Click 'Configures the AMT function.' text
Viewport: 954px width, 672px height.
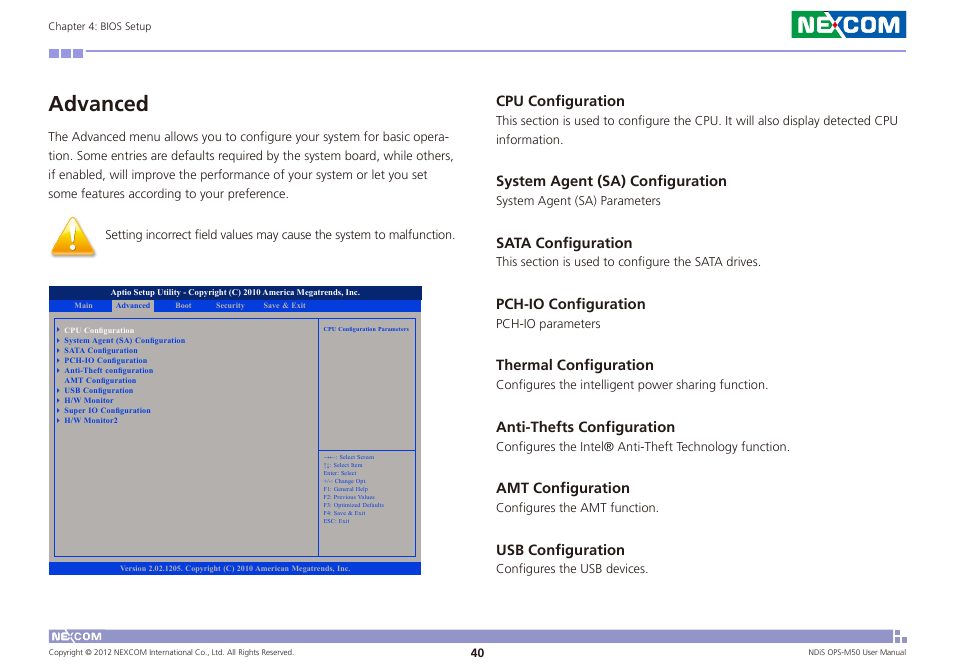[x=577, y=508]
